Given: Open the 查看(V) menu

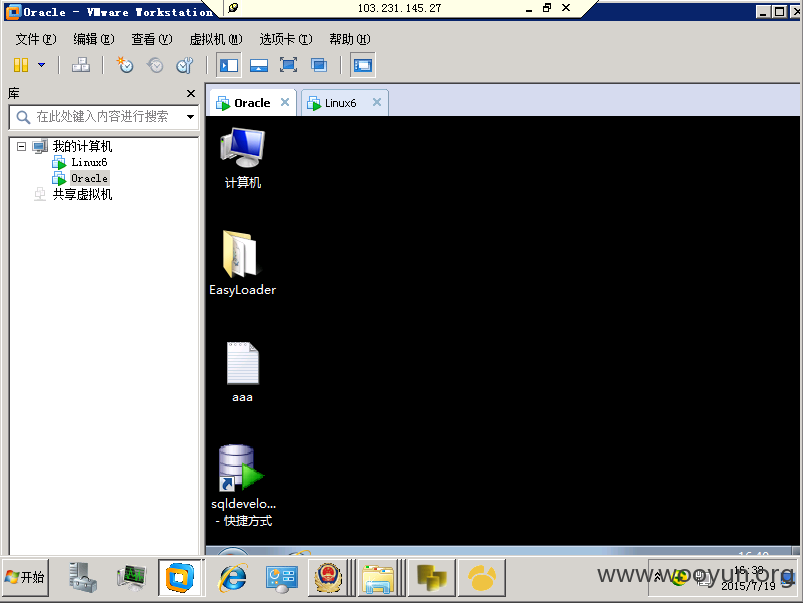Looking at the screenshot, I should coord(152,39).
